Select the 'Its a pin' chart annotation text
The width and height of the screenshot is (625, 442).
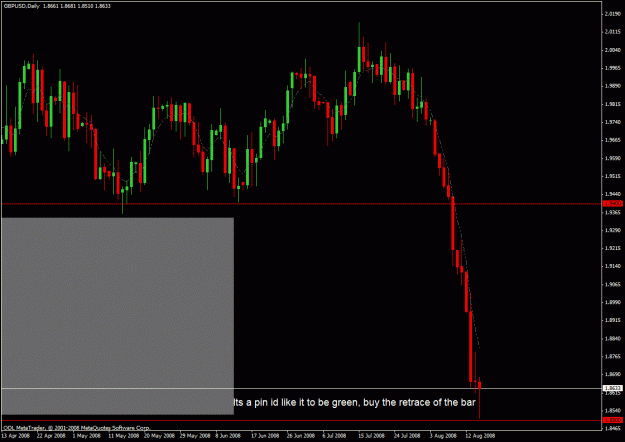coord(355,403)
